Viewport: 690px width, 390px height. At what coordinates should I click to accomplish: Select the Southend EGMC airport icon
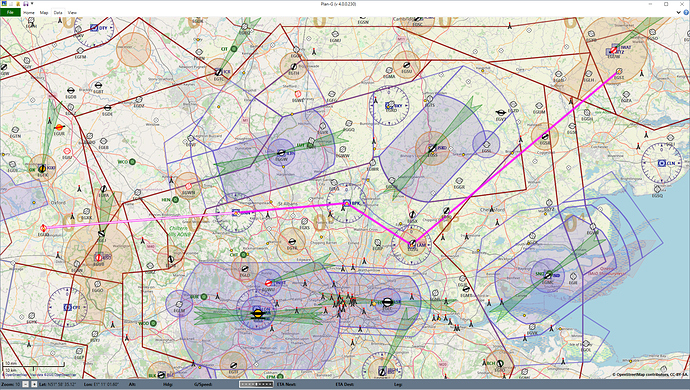tap(548, 275)
